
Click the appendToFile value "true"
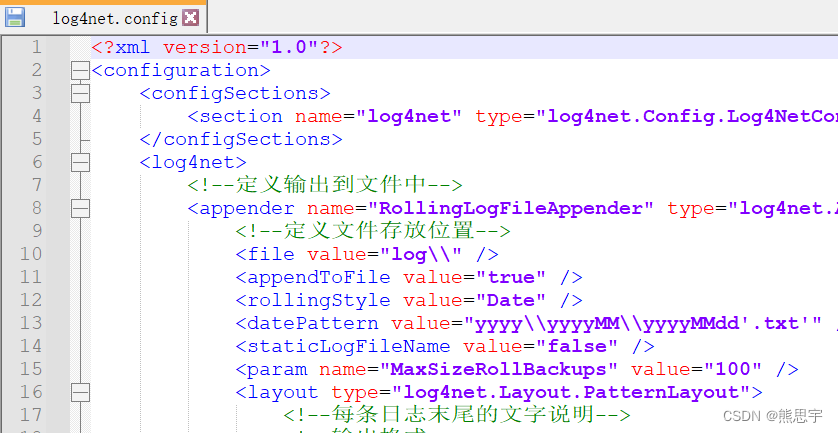click(x=510, y=277)
